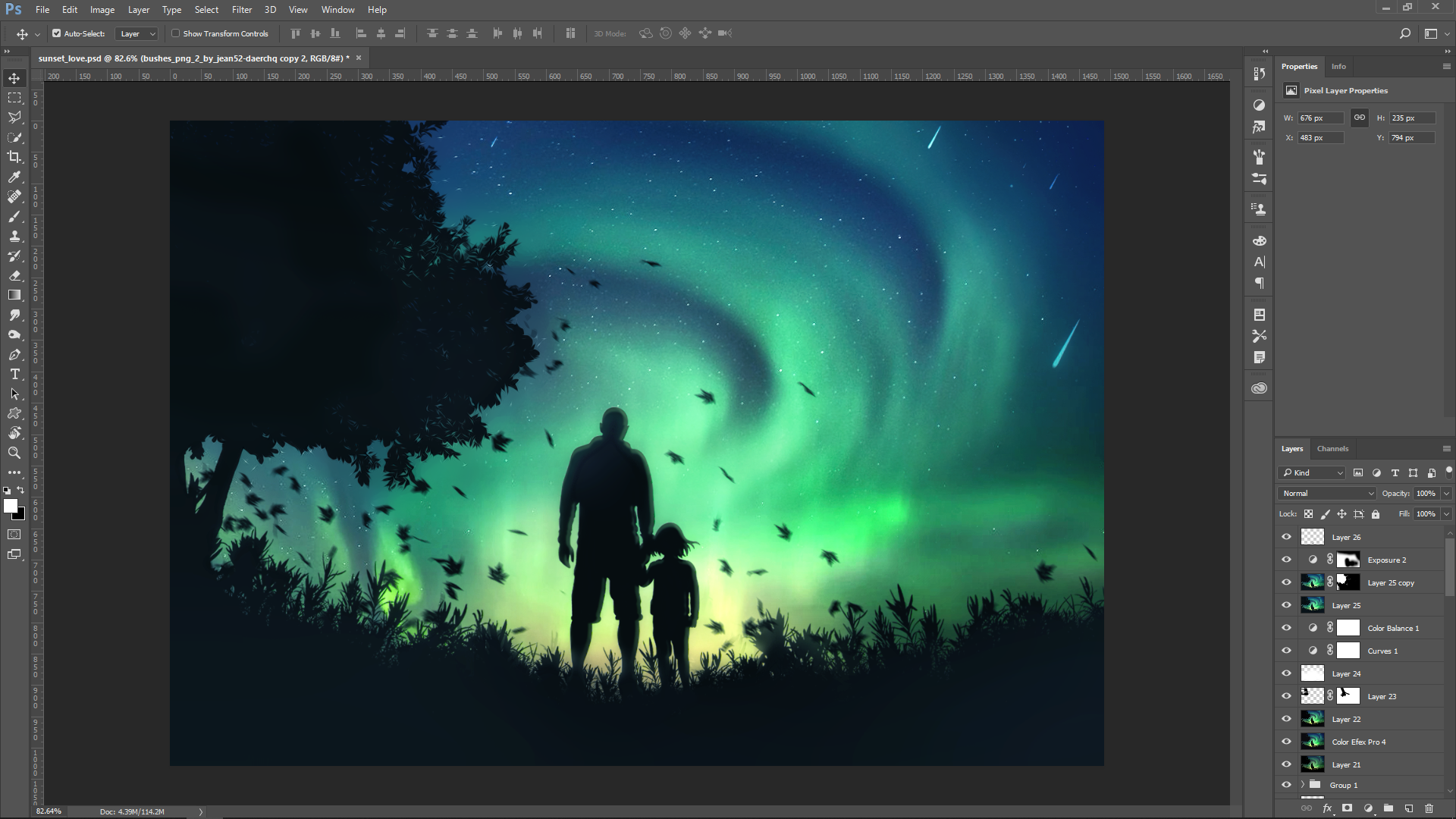Viewport: 1456px width, 819px height.
Task: Add a layer mask
Action: point(1348,808)
